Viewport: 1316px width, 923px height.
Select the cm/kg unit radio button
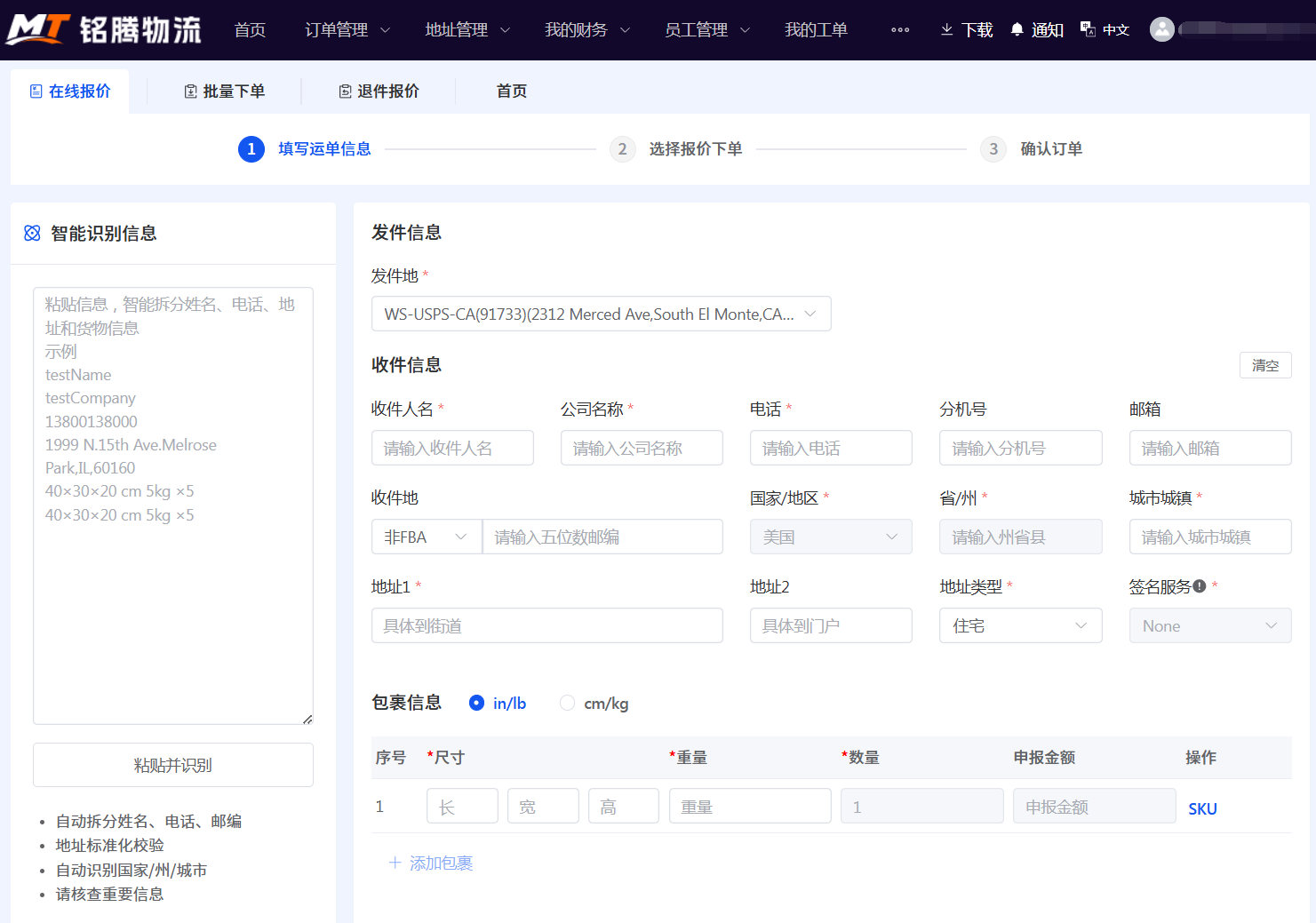click(567, 703)
